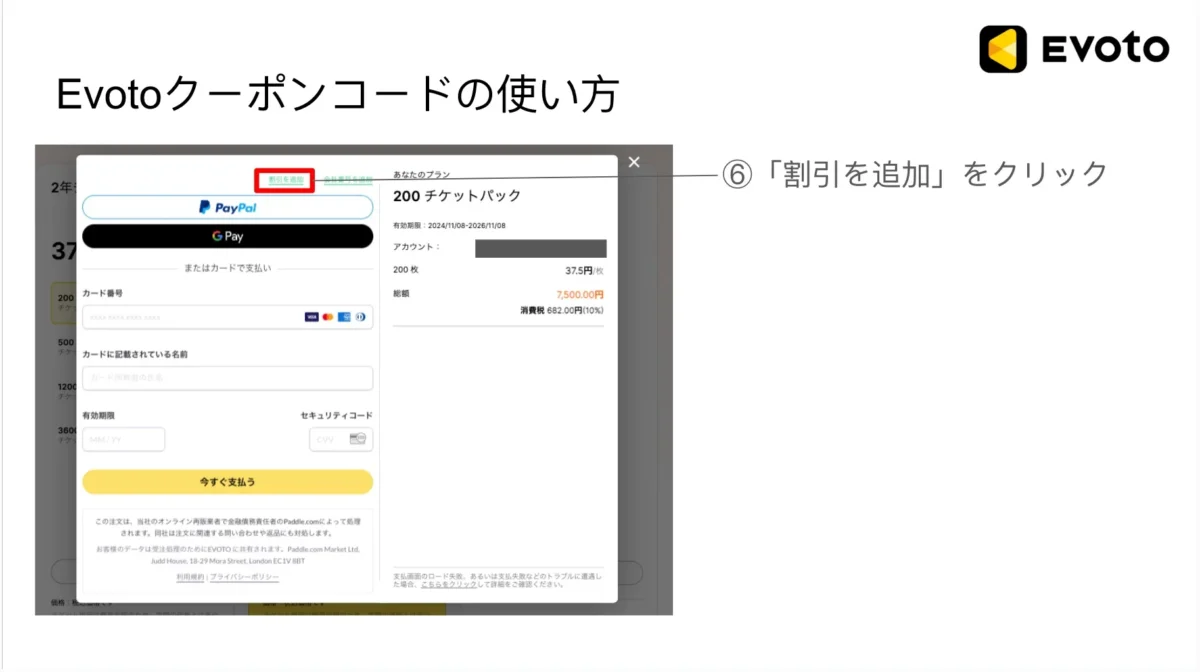Click the 割引を追加 discount link
Image resolution: width=1200 pixels, height=672 pixels.
pos(286,180)
